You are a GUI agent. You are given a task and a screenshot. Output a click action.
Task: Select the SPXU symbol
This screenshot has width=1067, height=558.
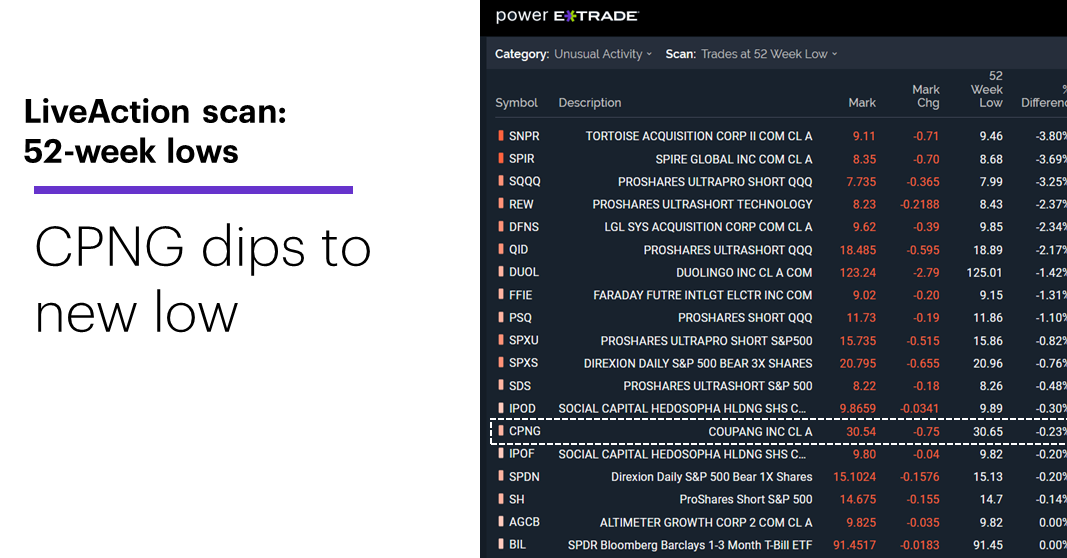click(x=524, y=340)
